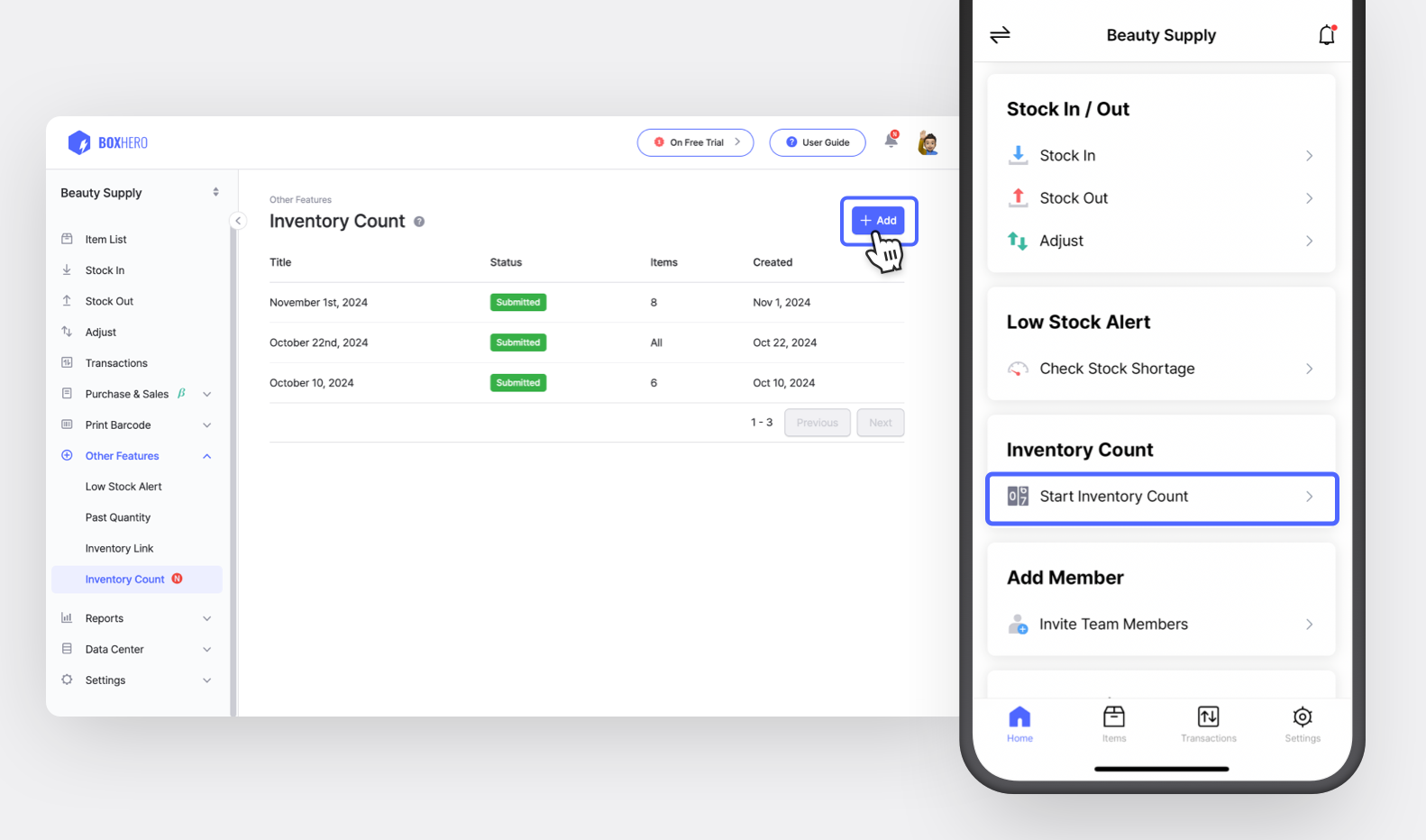Tap the red Stock Out upload icon on mobile
The height and width of the screenshot is (840, 1426).
[x=1018, y=197]
